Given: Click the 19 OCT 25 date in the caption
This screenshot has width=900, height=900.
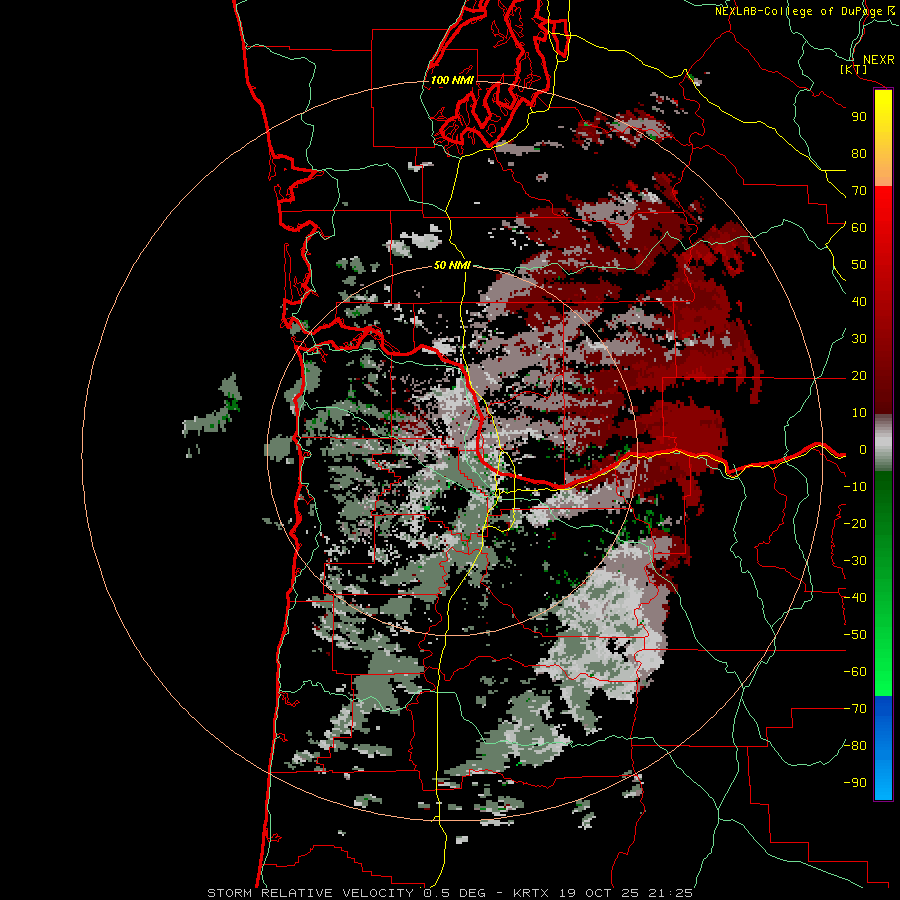Looking at the screenshot, I should tap(599, 893).
